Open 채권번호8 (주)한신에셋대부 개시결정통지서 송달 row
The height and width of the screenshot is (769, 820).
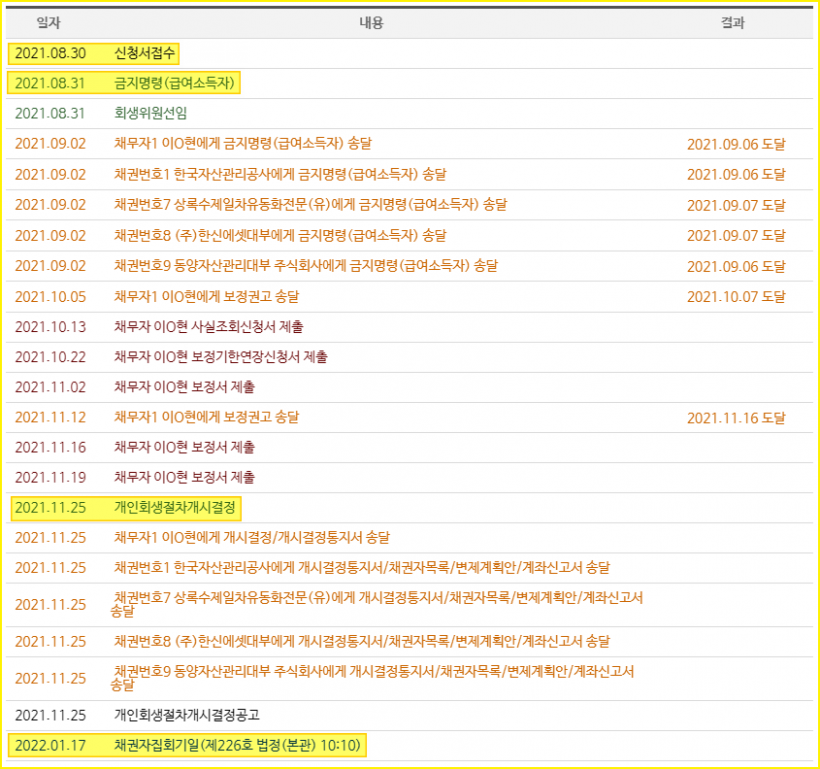click(x=362, y=642)
